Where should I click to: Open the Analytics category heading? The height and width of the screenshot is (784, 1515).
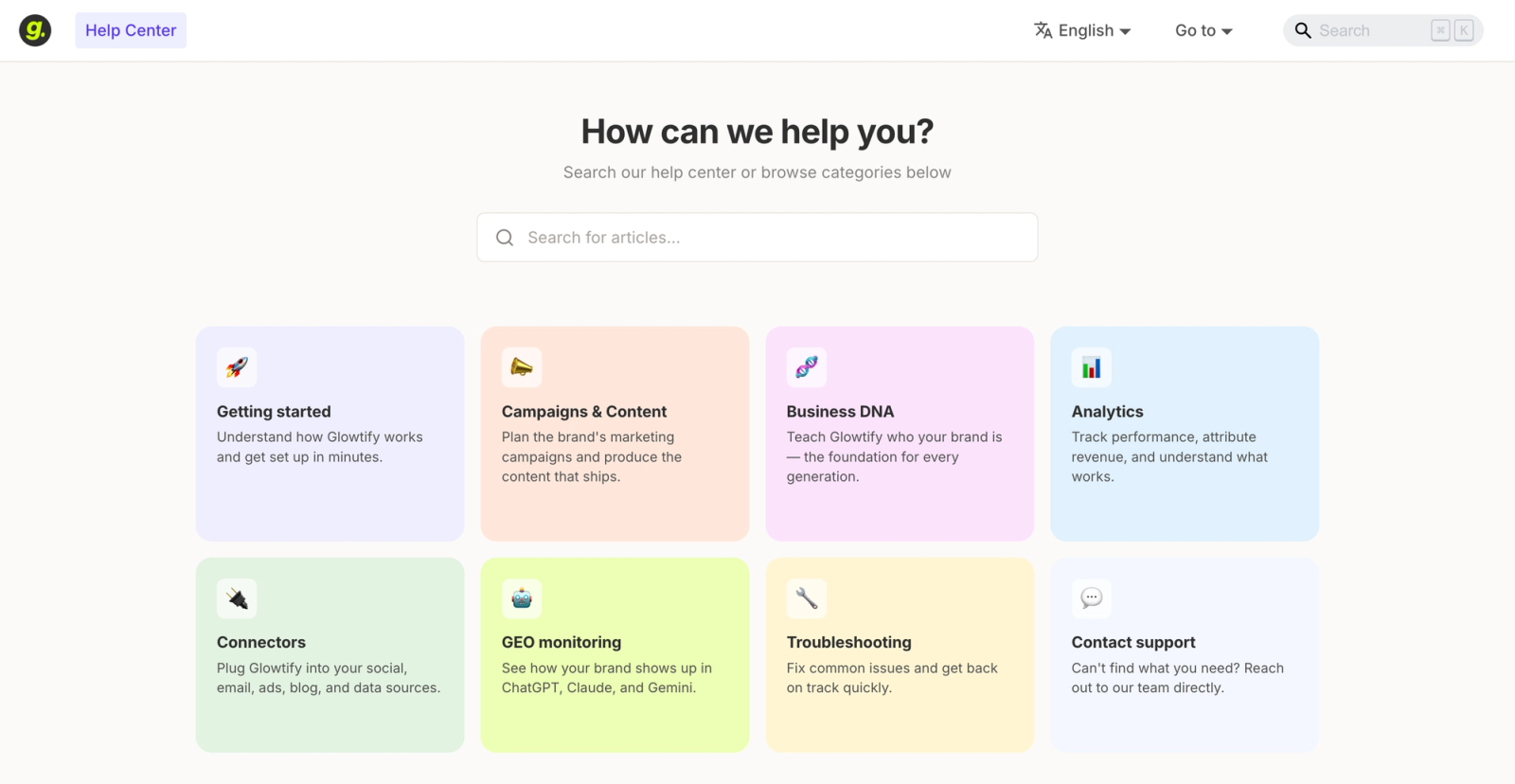tap(1108, 412)
